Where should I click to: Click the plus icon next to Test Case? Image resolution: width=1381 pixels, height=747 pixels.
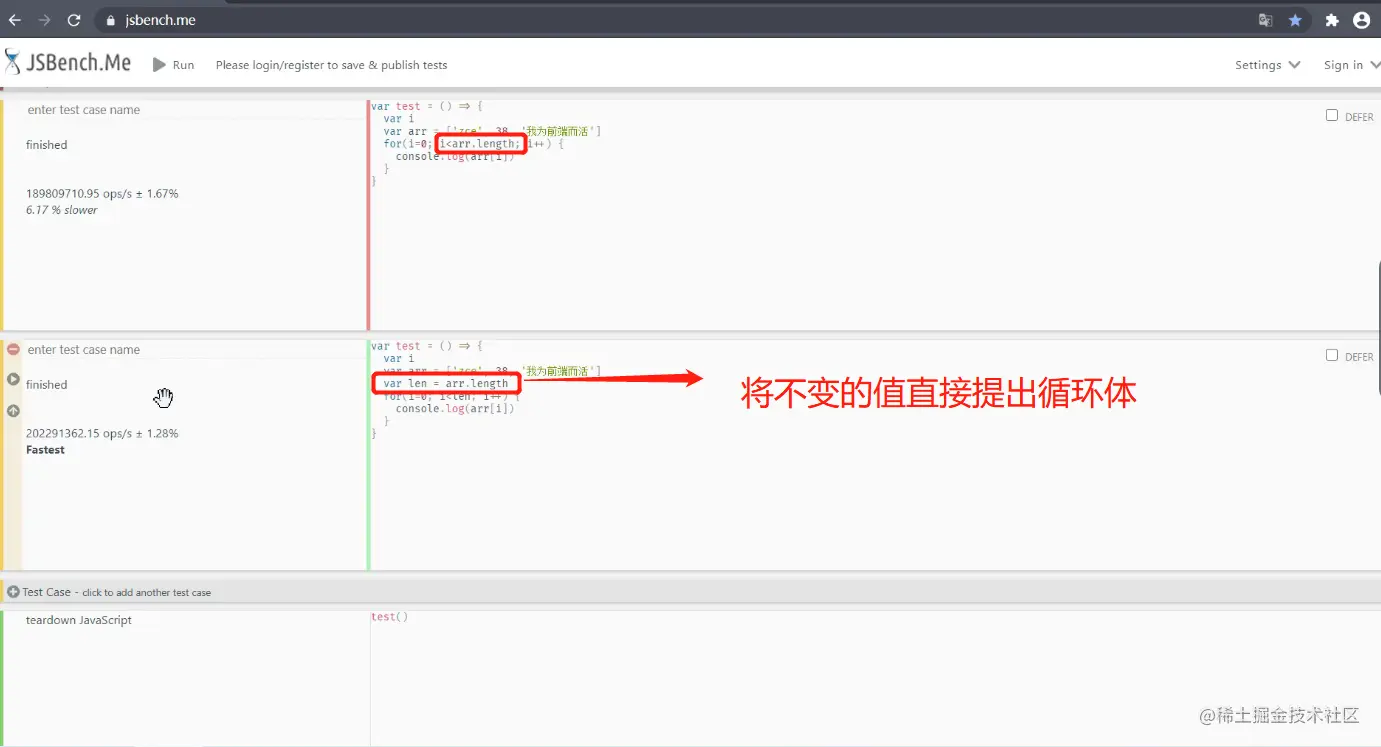click(13, 592)
